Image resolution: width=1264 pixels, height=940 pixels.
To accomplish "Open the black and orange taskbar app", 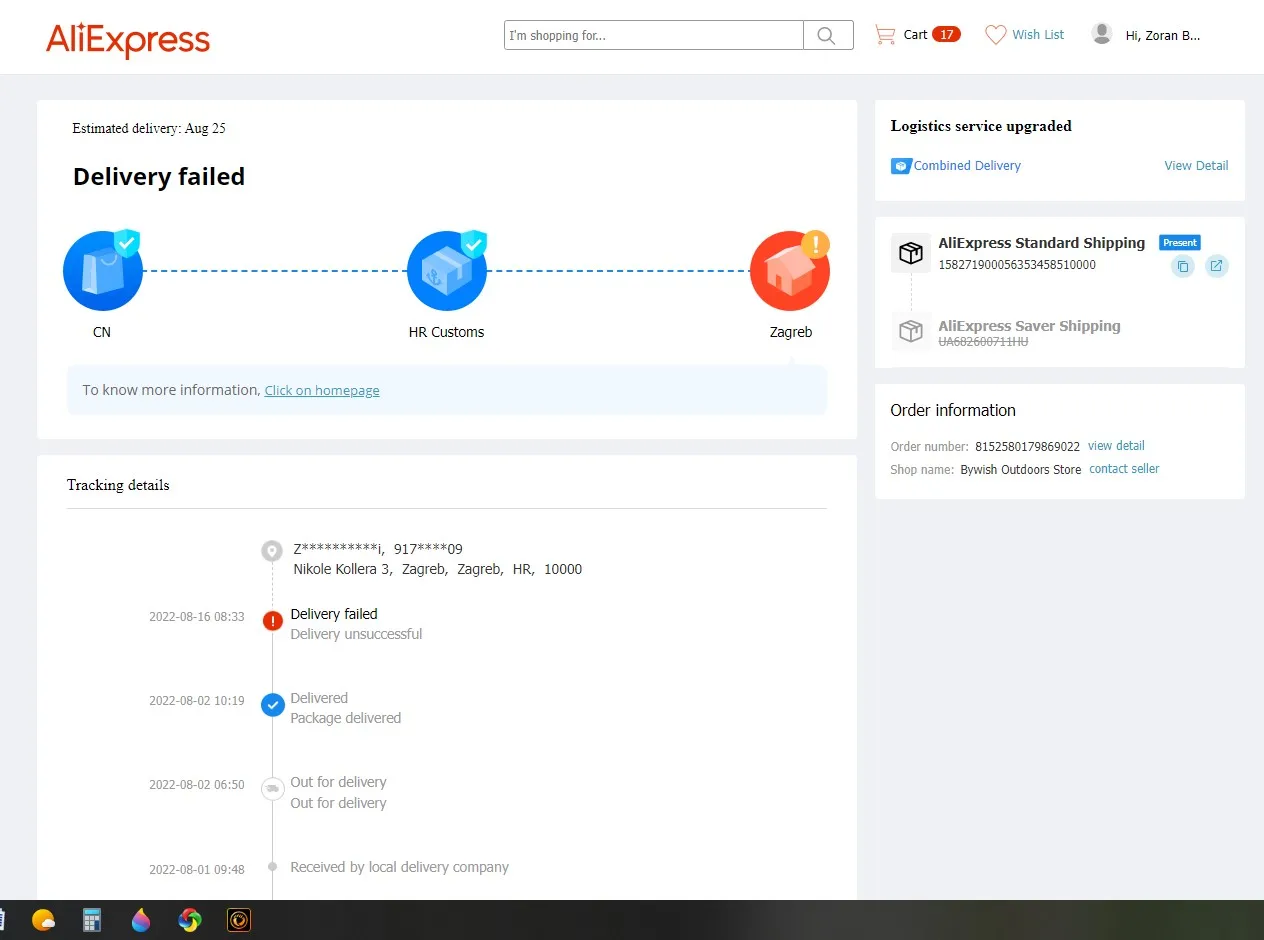I will [238, 920].
